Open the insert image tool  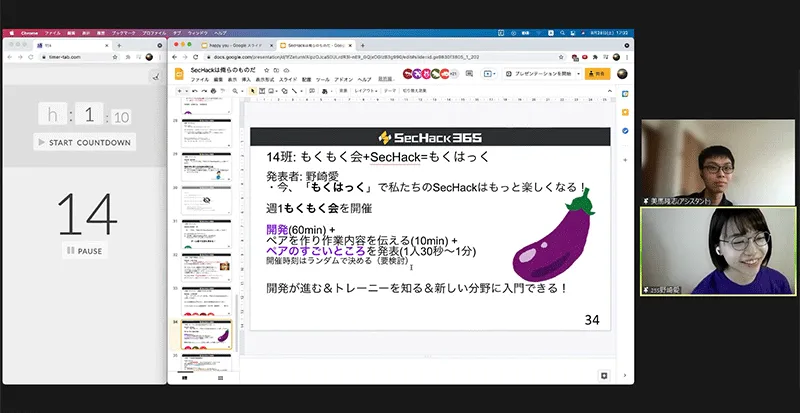click(x=271, y=91)
